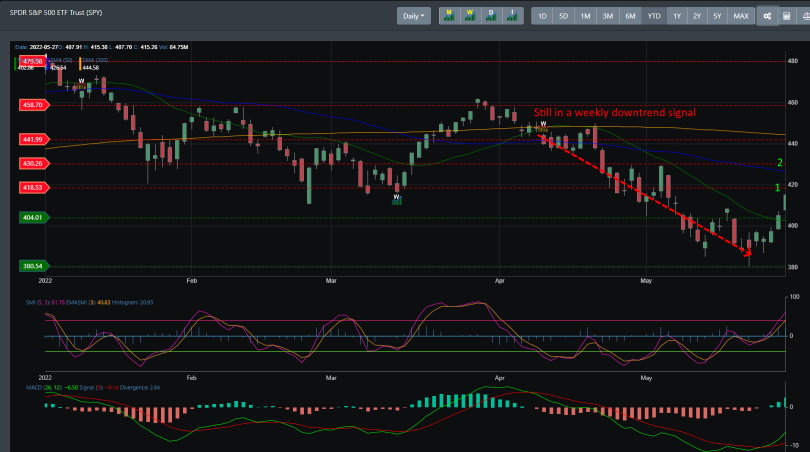810x452 pixels.
Task: Select the 1D time range
Action: (542, 16)
